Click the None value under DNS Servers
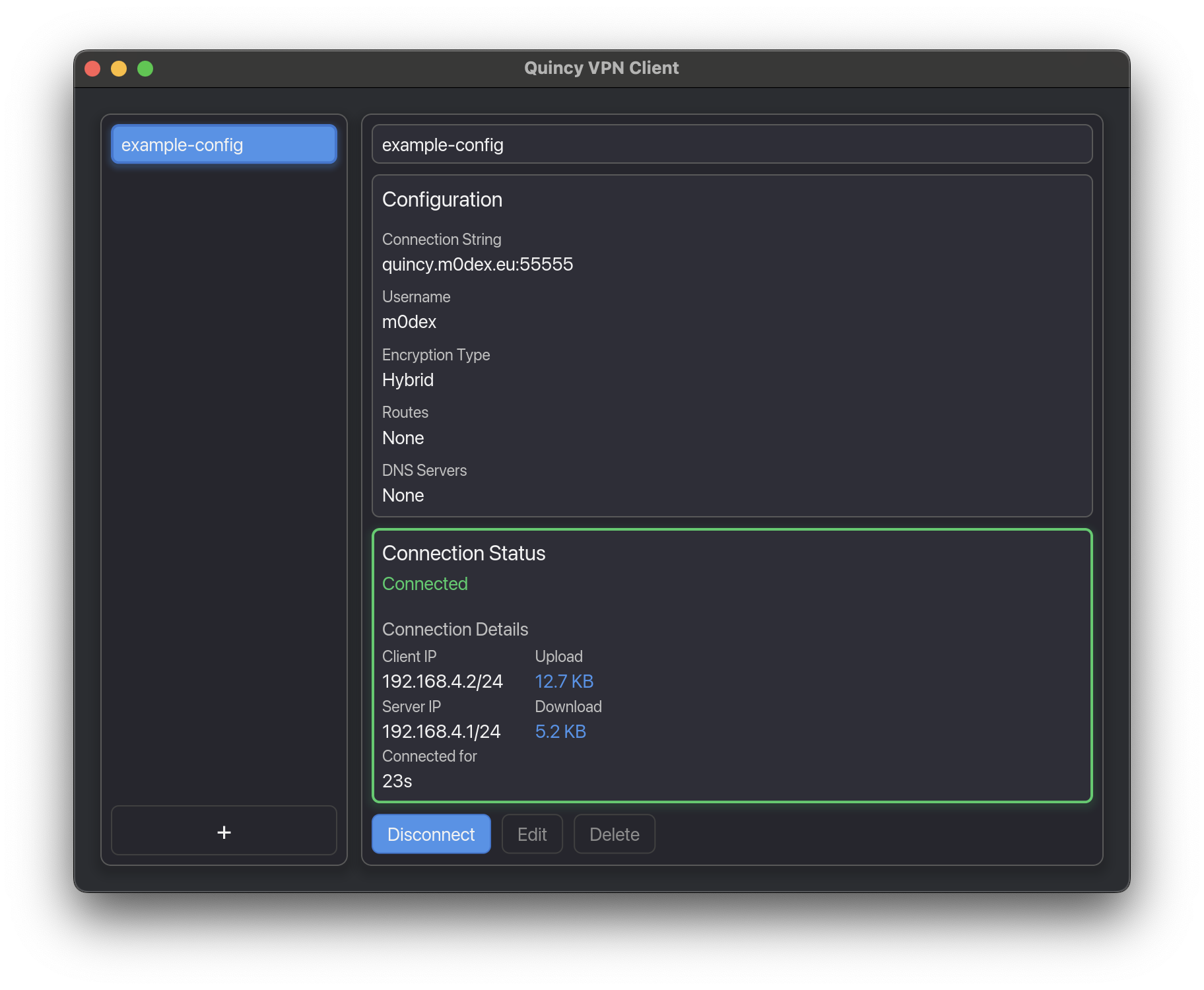Viewport: 1204px width, 990px height. click(x=403, y=496)
